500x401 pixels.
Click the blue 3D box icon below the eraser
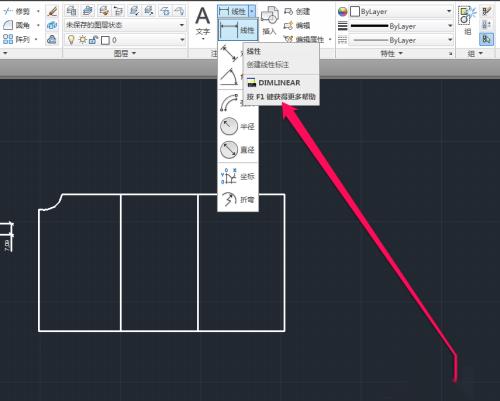pos(52,25)
